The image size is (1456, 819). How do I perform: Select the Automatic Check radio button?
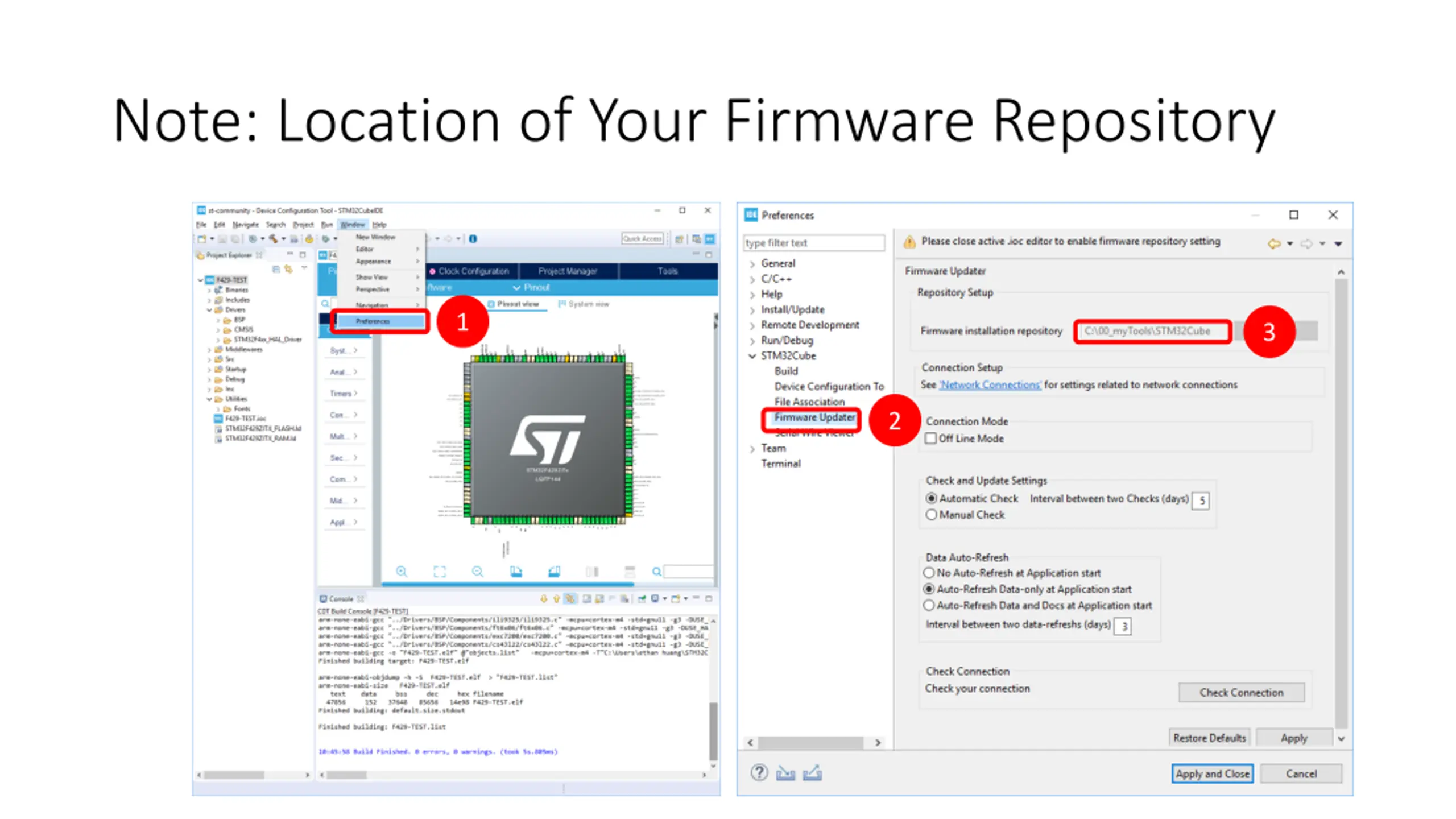(931, 498)
